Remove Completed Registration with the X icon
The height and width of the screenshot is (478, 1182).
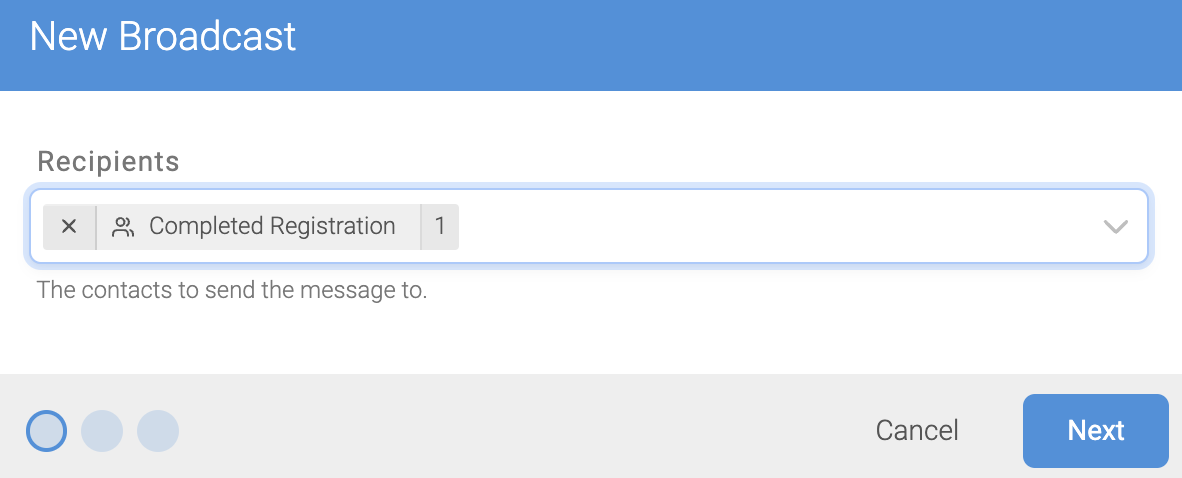pyautogui.click(x=69, y=226)
